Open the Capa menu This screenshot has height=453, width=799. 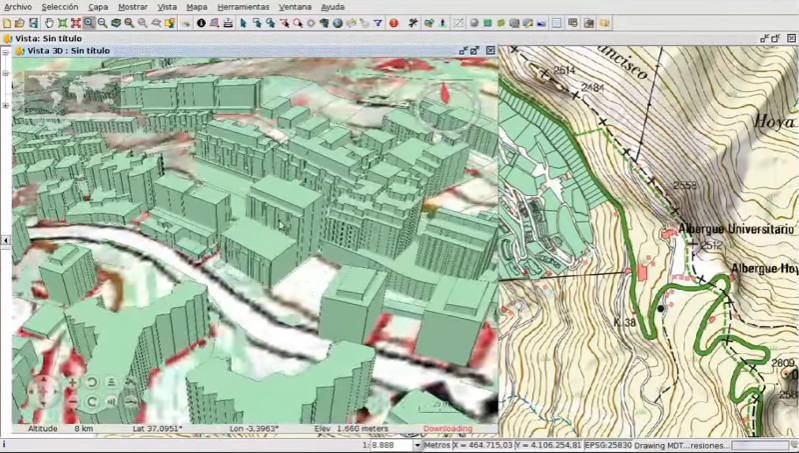pyautogui.click(x=98, y=6)
